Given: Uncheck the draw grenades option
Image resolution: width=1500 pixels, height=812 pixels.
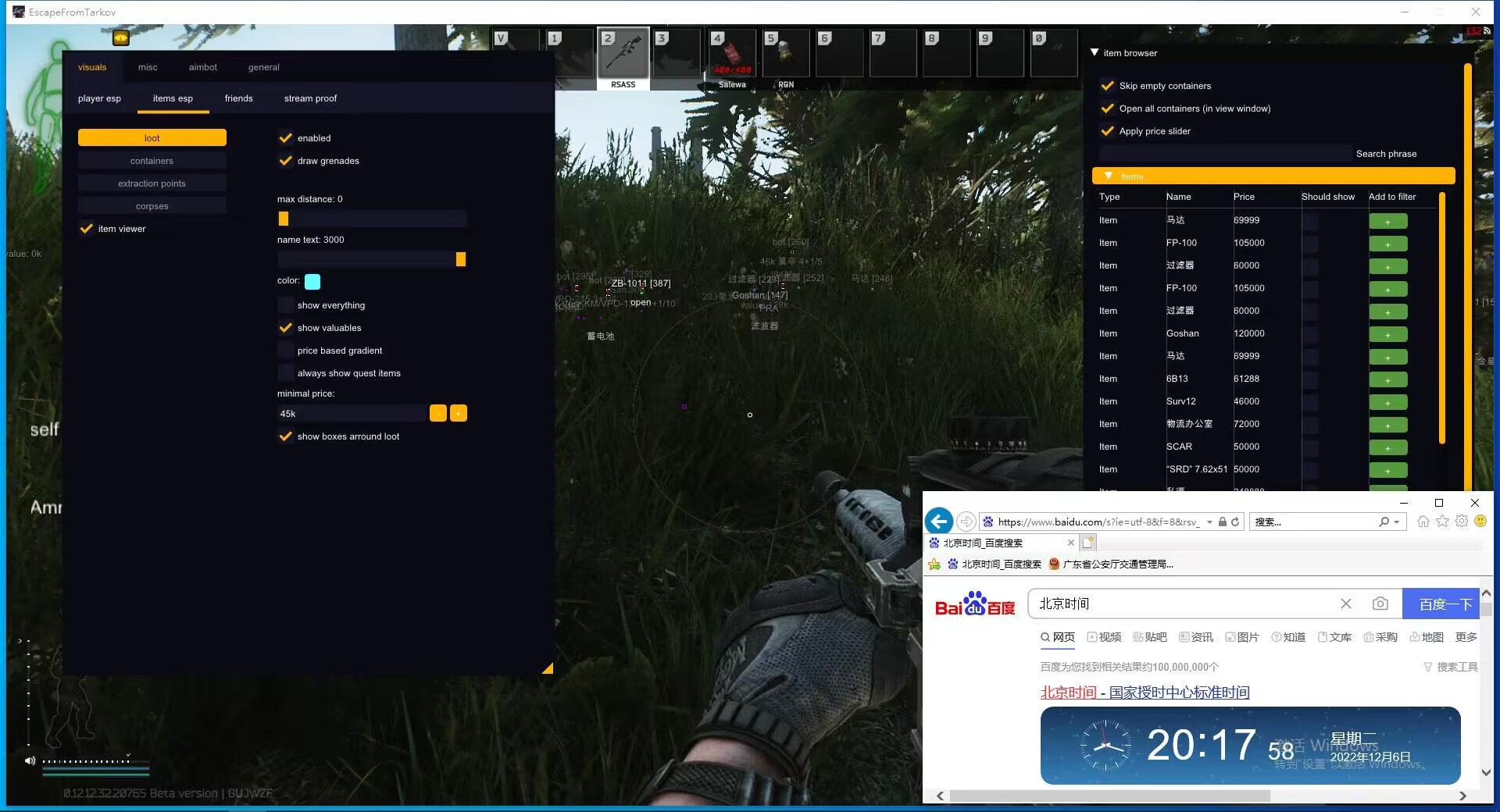Looking at the screenshot, I should 286,161.
